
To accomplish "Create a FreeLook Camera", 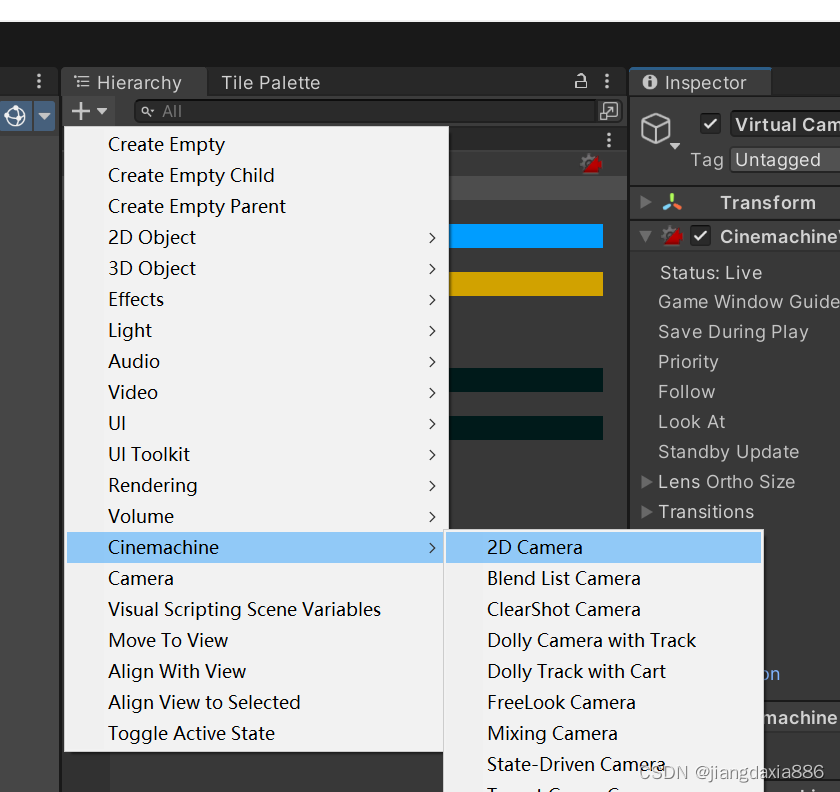I will (603, 703).
